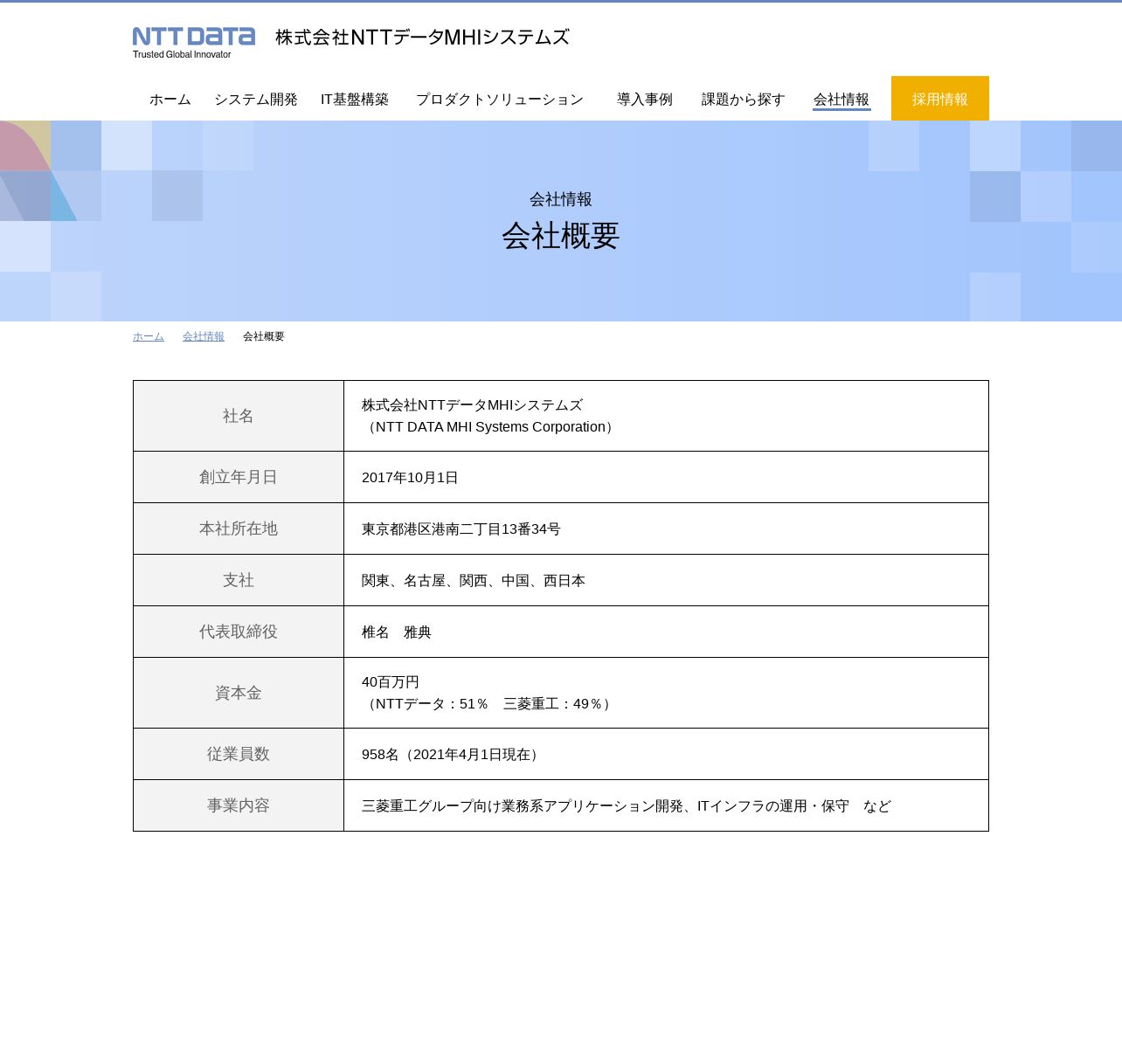The height and width of the screenshot is (1064, 1122).
Task: Open the プロダクトソリューション menu
Action: [x=500, y=100]
